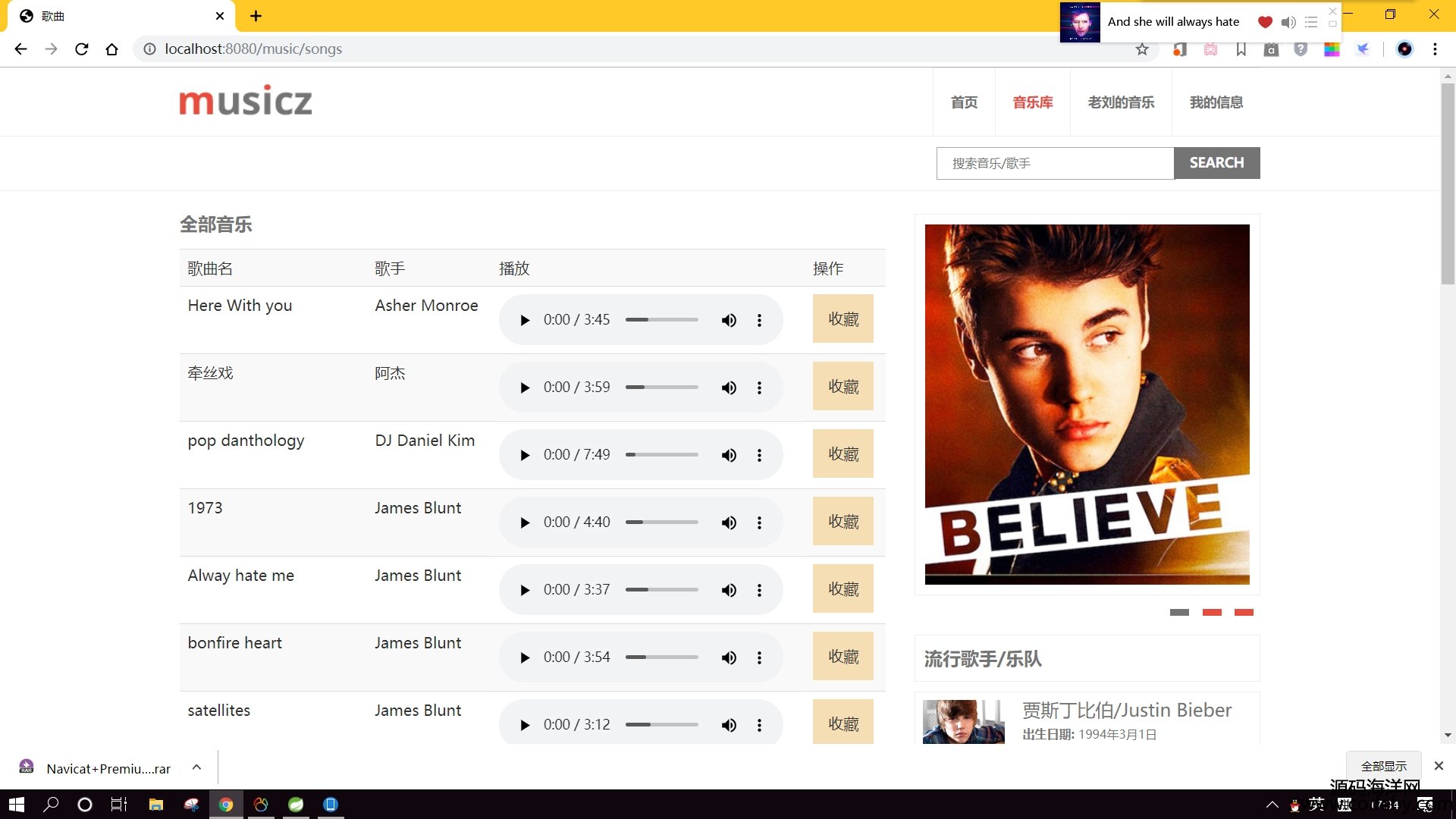Image resolution: width=1456 pixels, height=819 pixels.
Task: Mute the bonfire heart audio player
Action: [729, 657]
